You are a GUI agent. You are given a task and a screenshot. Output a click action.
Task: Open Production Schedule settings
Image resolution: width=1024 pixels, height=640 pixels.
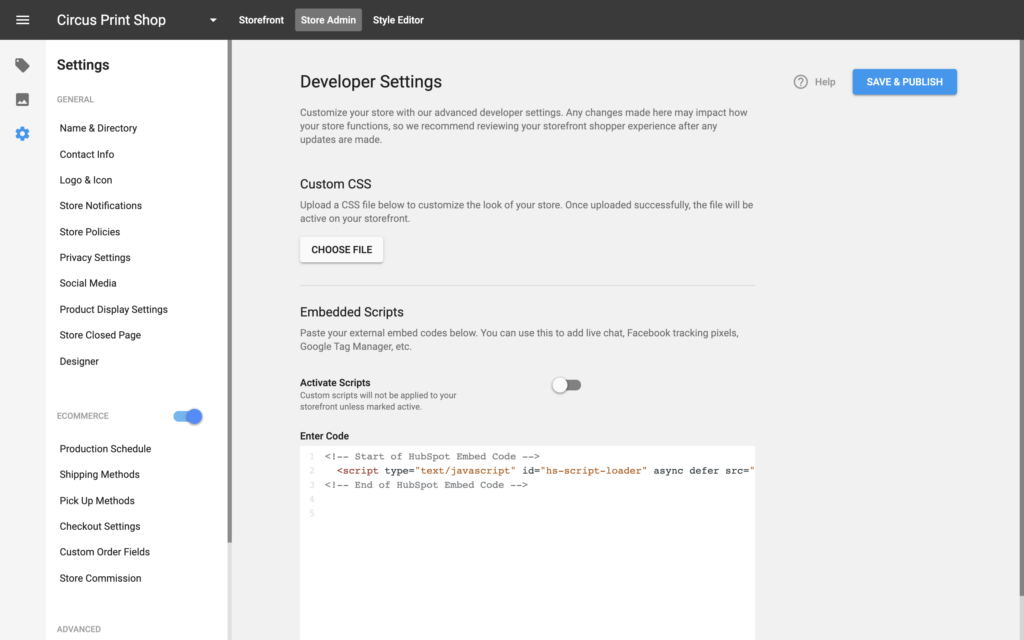pyautogui.click(x=105, y=449)
